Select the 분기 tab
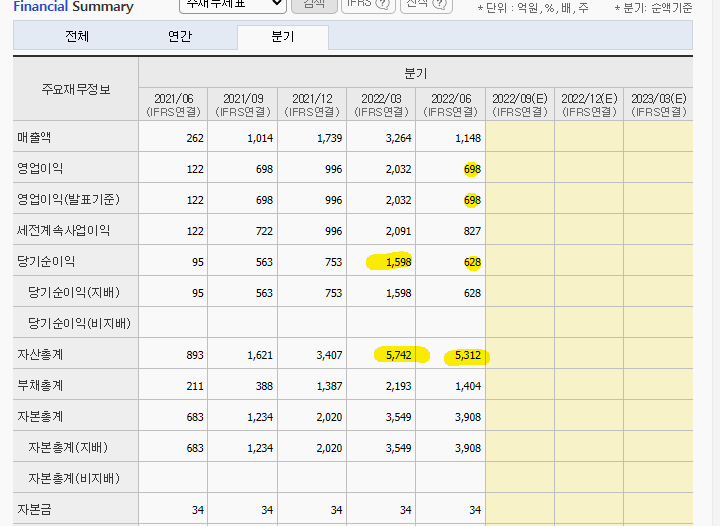720x526 pixels. 283,36
